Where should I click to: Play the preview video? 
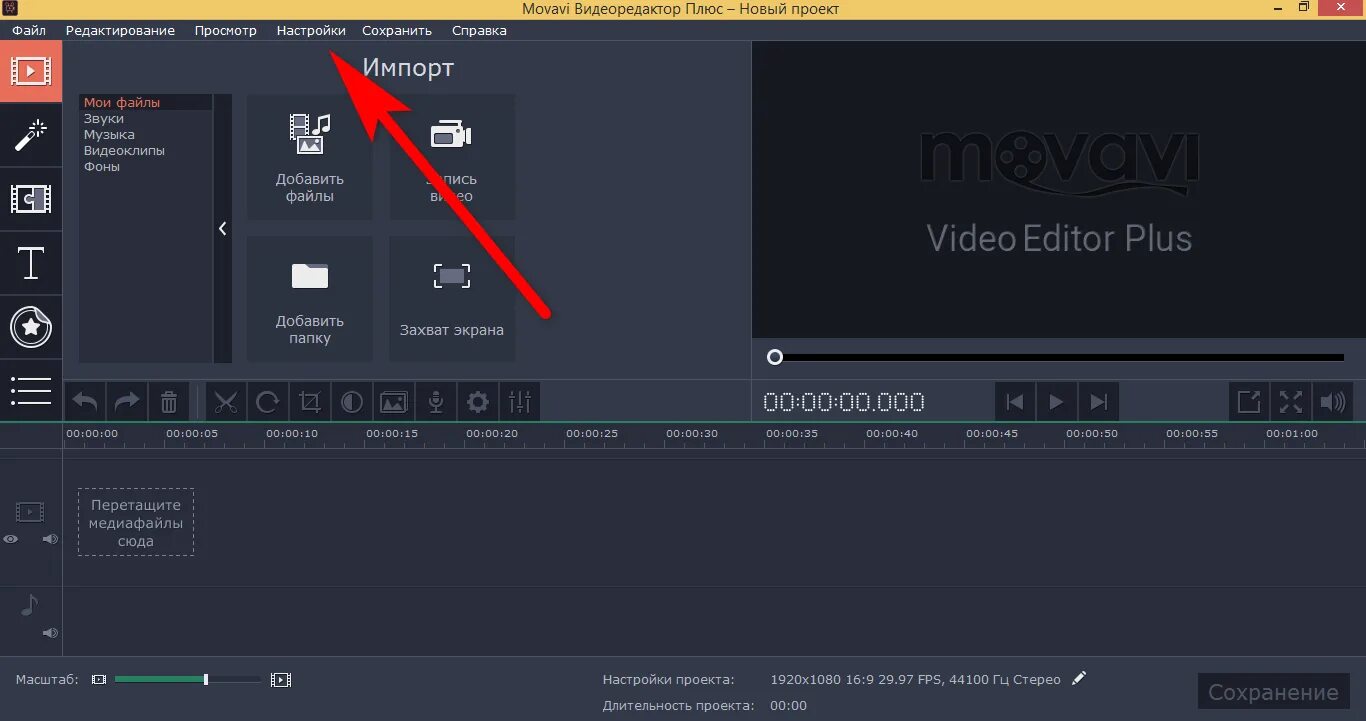click(x=1057, y=402)
